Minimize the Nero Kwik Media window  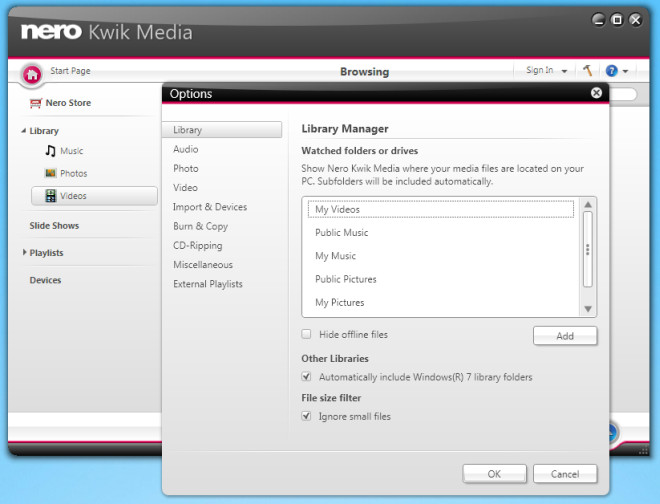(598, 20)
